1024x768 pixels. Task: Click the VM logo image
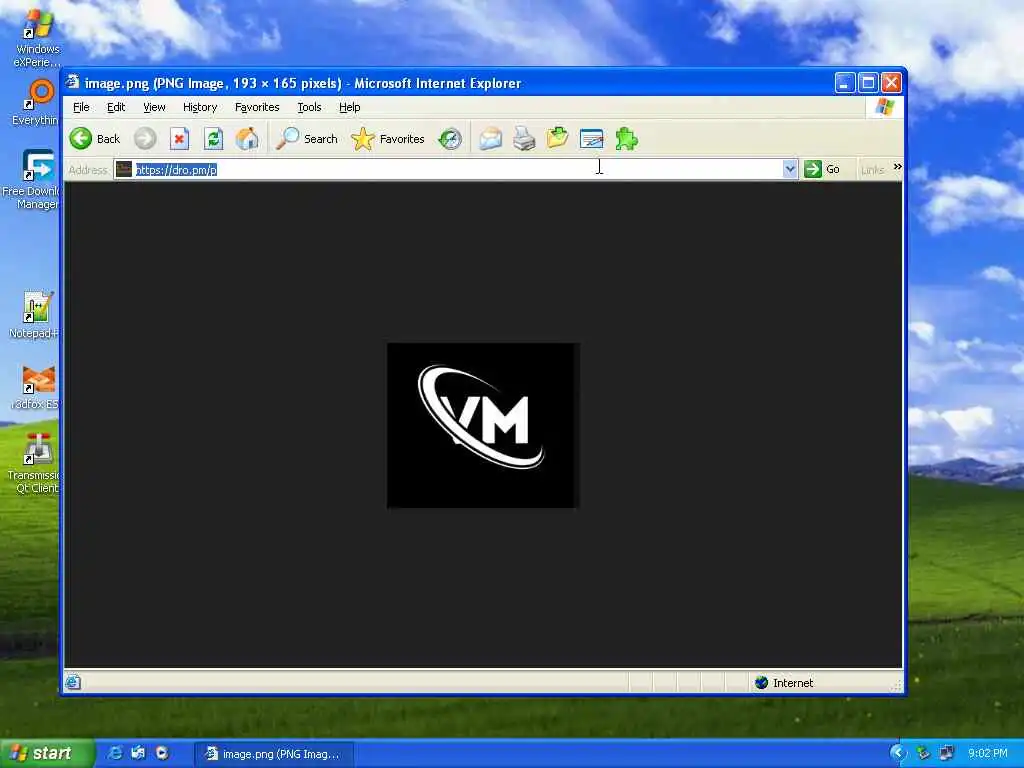[x=483, y=425]
